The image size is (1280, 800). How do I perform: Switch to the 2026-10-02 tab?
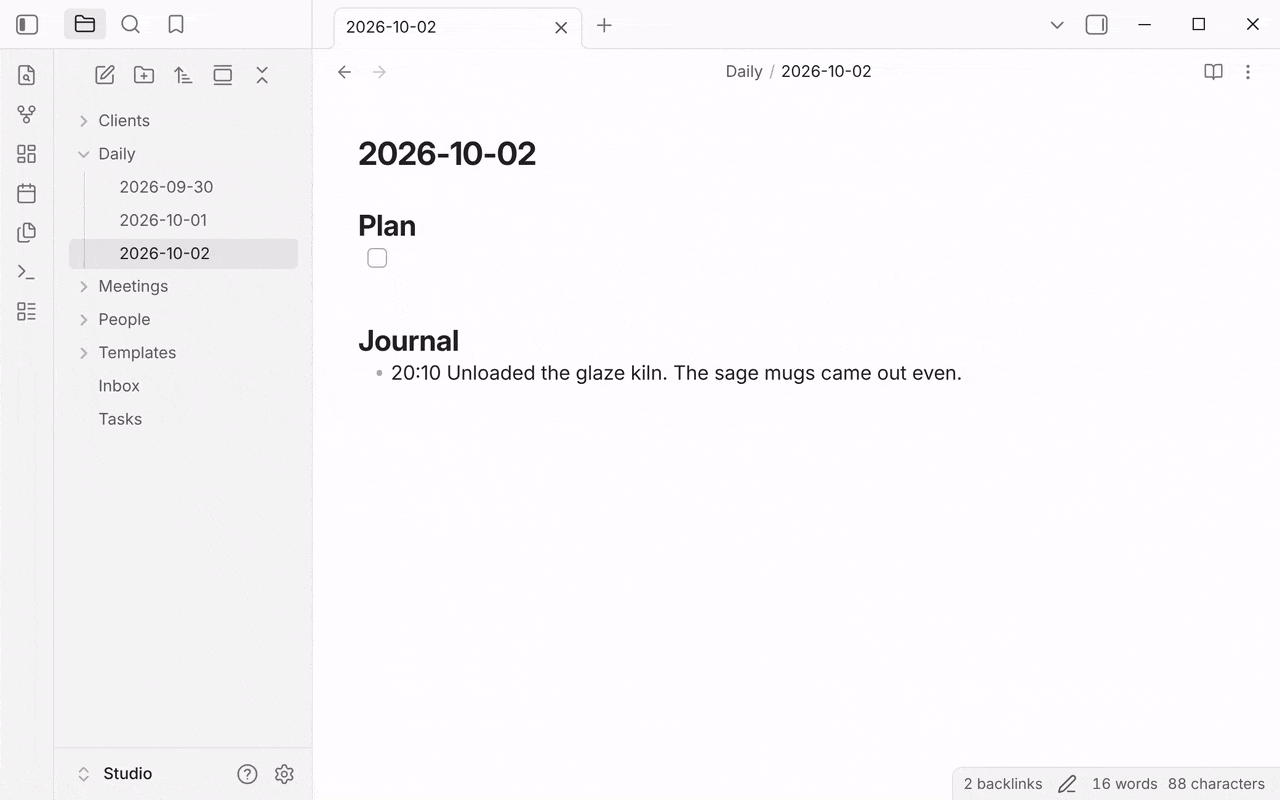pos(458,27)
